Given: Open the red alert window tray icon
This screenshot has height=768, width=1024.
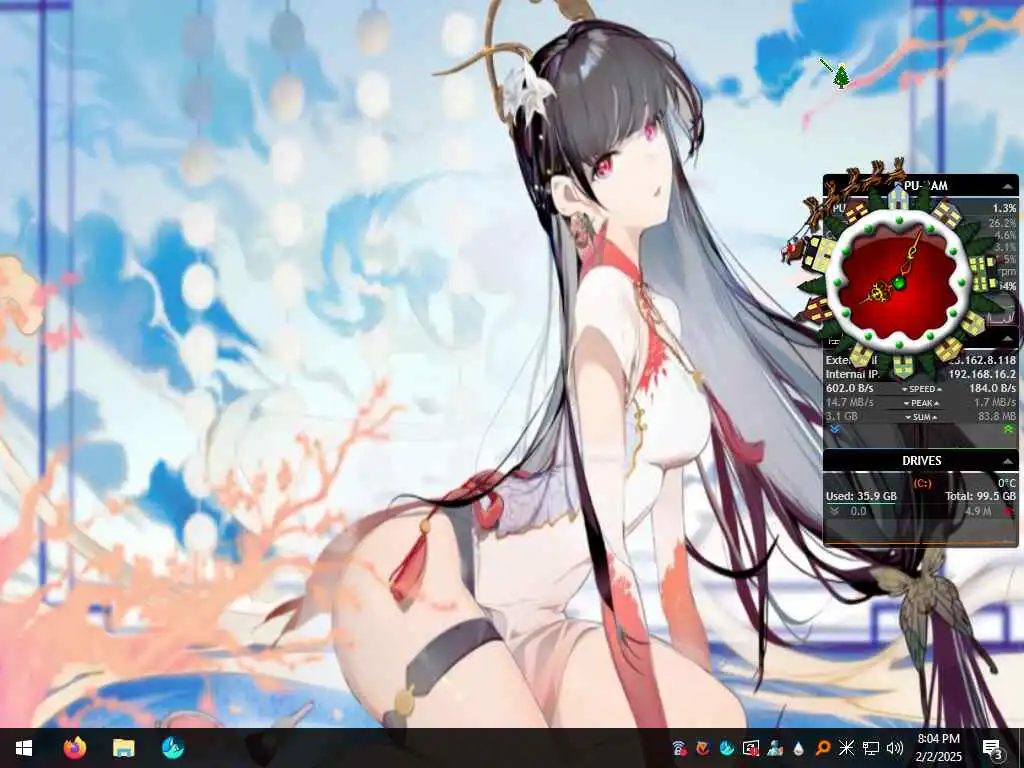Looking at the screenshot, I should [751, 748].
